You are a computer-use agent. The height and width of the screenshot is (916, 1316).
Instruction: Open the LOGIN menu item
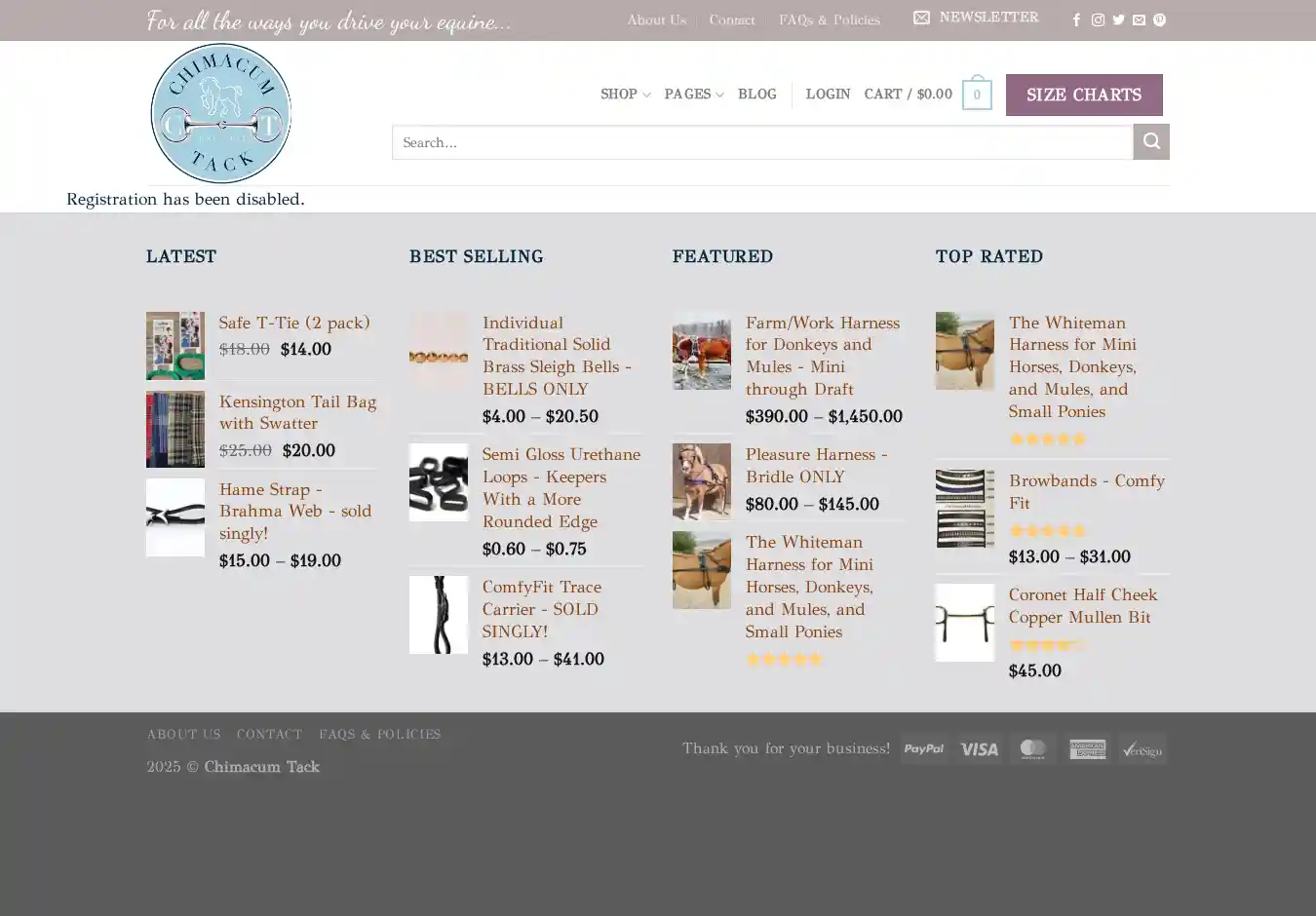828,95
